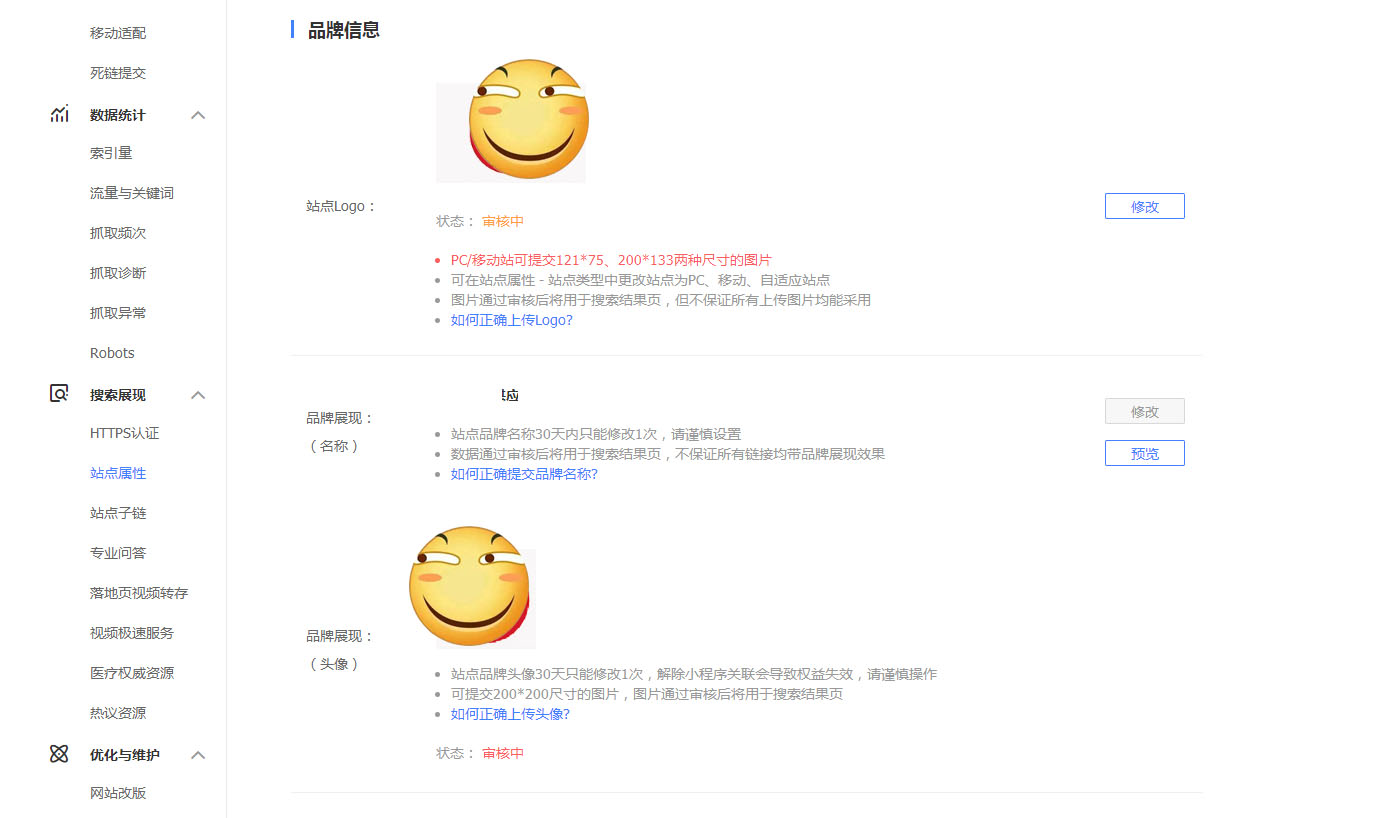Open HTTPS认证 in the sidebar
1396x818 pixels.
pyautogui.click(x=125, y=433)
